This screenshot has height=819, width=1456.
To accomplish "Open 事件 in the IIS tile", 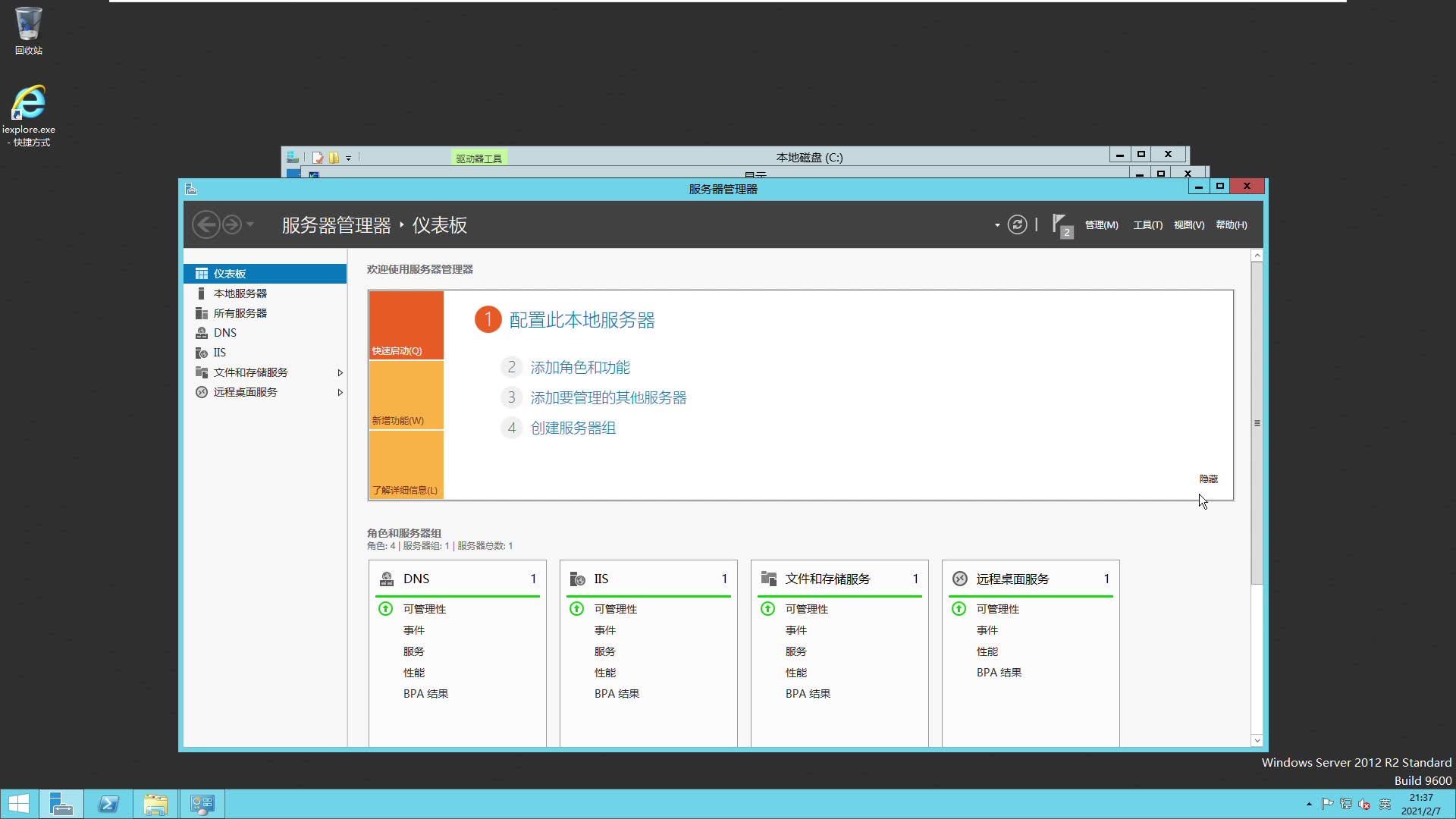I will (x=605, y=630).
